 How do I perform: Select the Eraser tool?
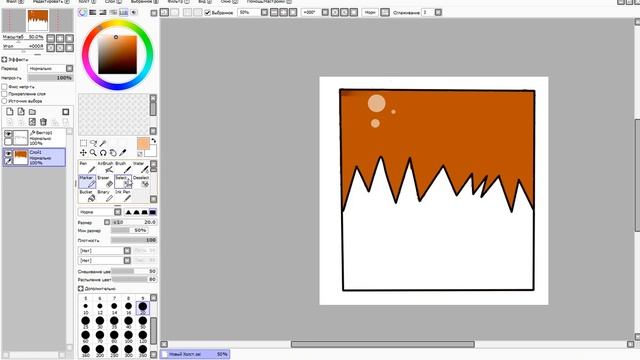point(105,182)
